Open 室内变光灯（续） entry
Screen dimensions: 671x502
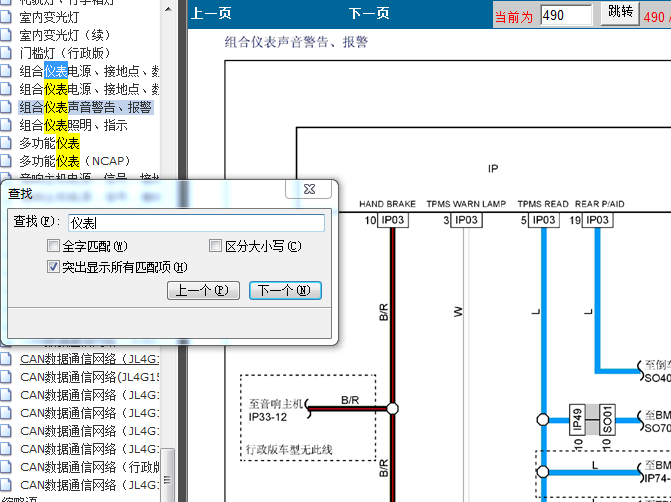[x=67, y=35]
